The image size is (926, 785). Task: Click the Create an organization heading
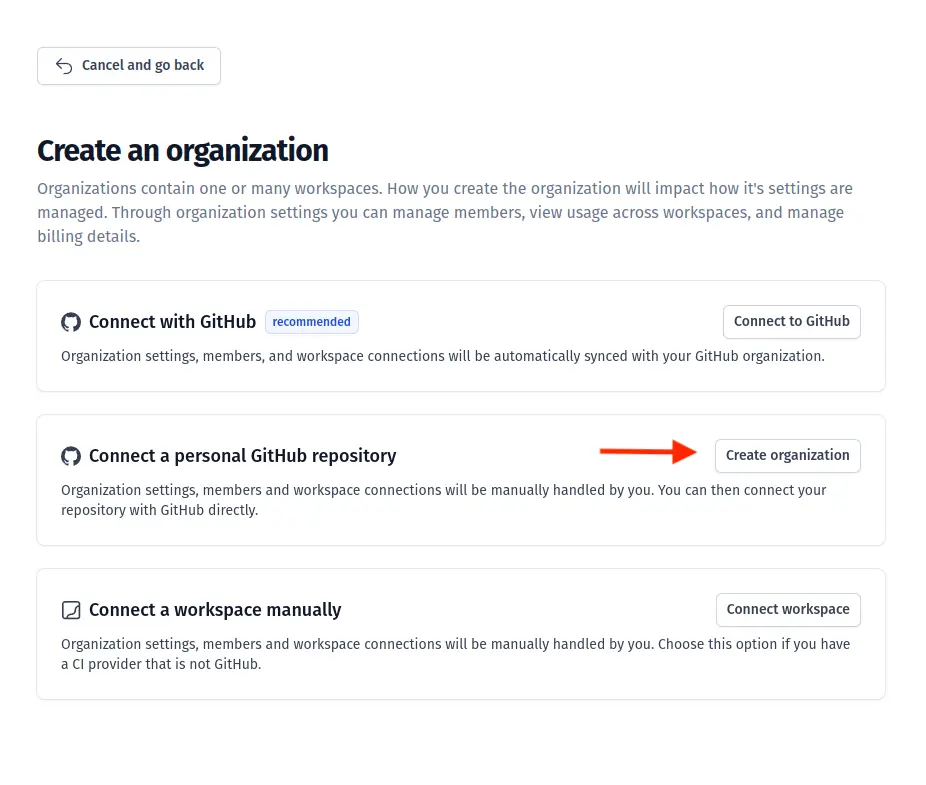(x=182, y=150)
